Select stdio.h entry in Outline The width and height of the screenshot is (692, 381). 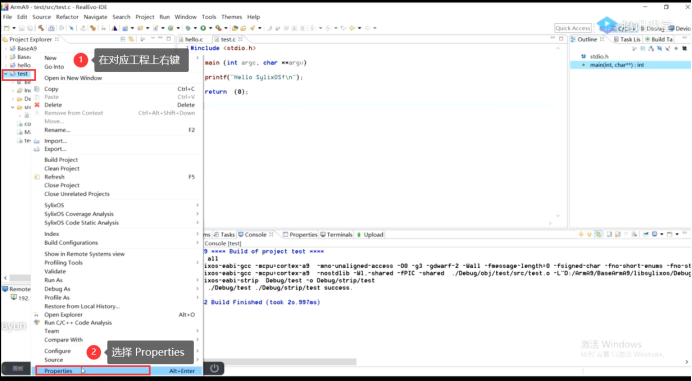click(x=599, y=57)
